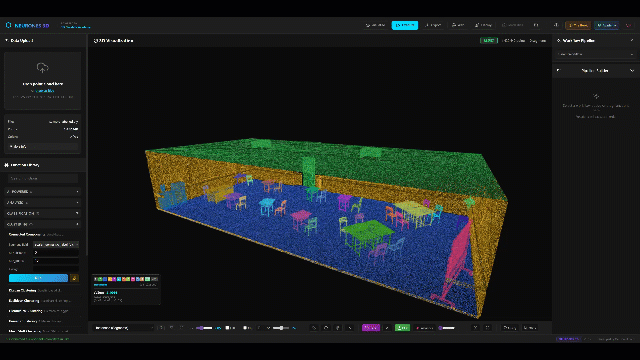Click the pink swatch in the legend
Image resolution: width=640 pixels, height=360 pixels.
tap(133, 279)
